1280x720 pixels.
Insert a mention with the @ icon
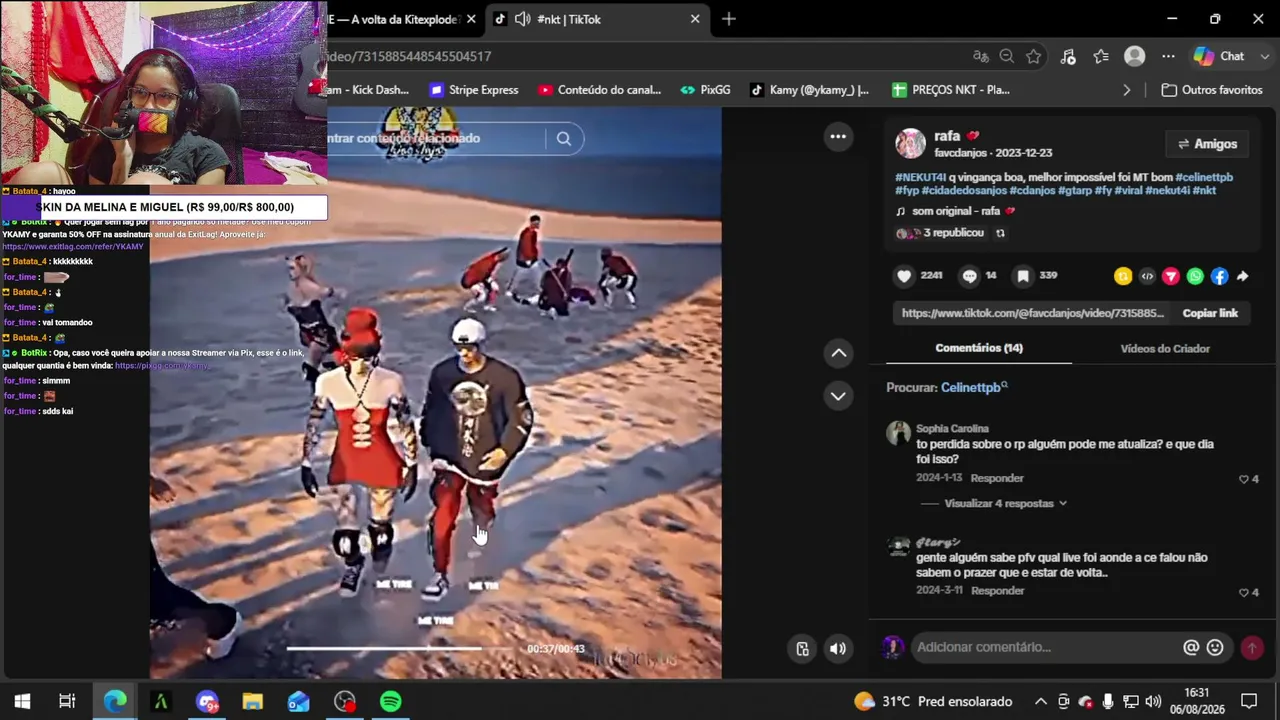point(1191,648)
